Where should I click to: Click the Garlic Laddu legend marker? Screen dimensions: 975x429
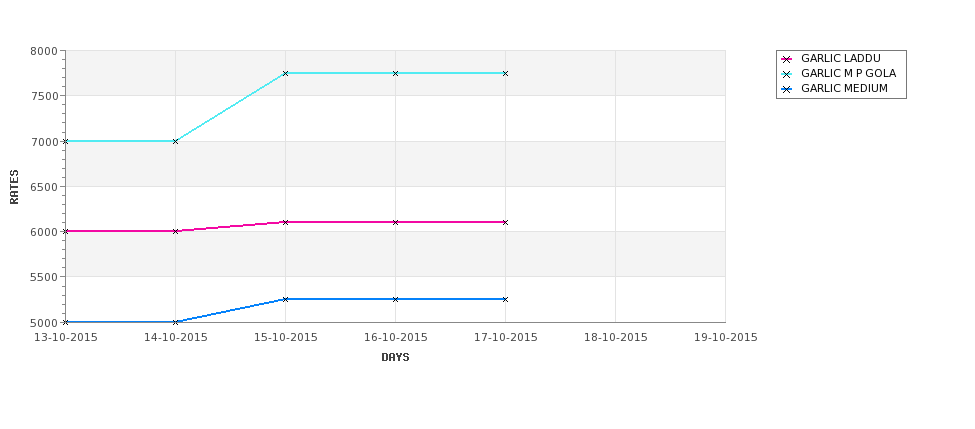(787, 59)
